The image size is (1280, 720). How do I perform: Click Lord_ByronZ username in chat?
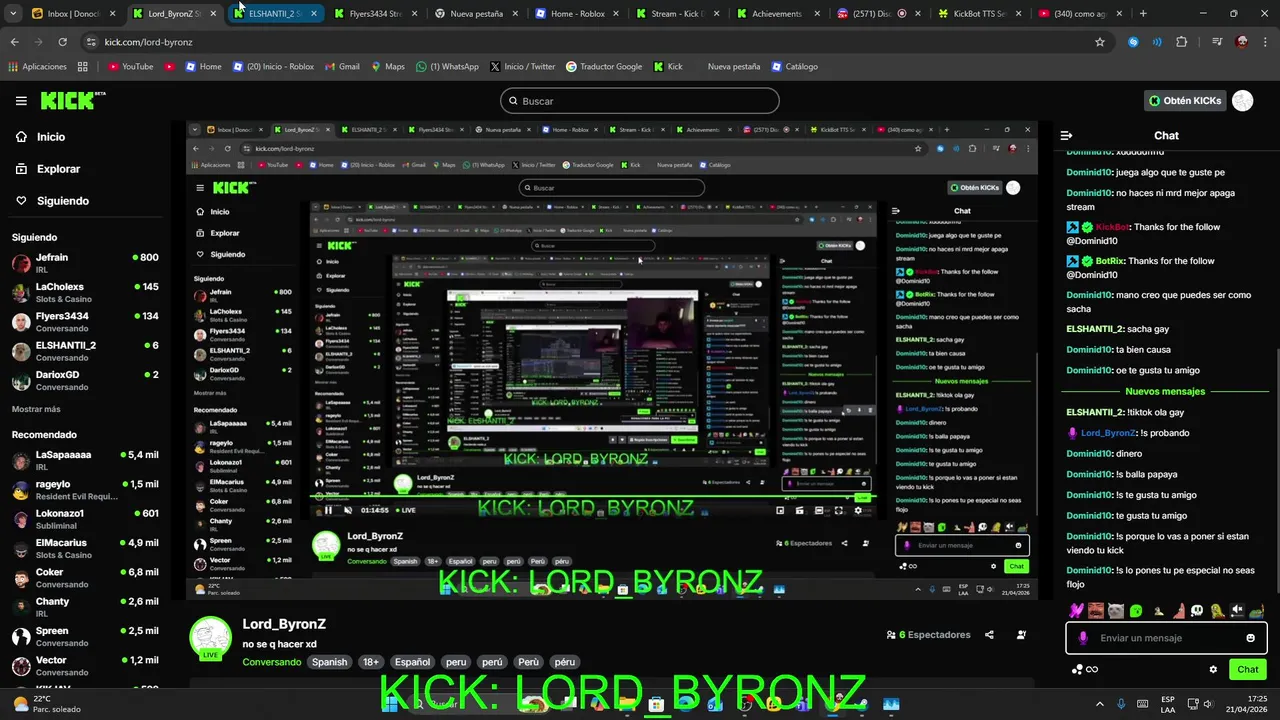1107,433
